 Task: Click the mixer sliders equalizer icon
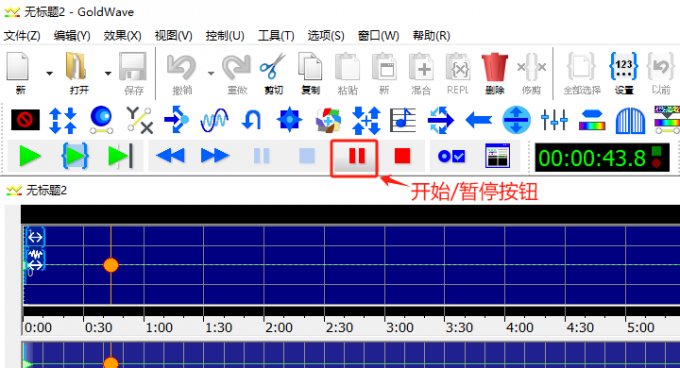pyautogui.click(x=554, y=120)
